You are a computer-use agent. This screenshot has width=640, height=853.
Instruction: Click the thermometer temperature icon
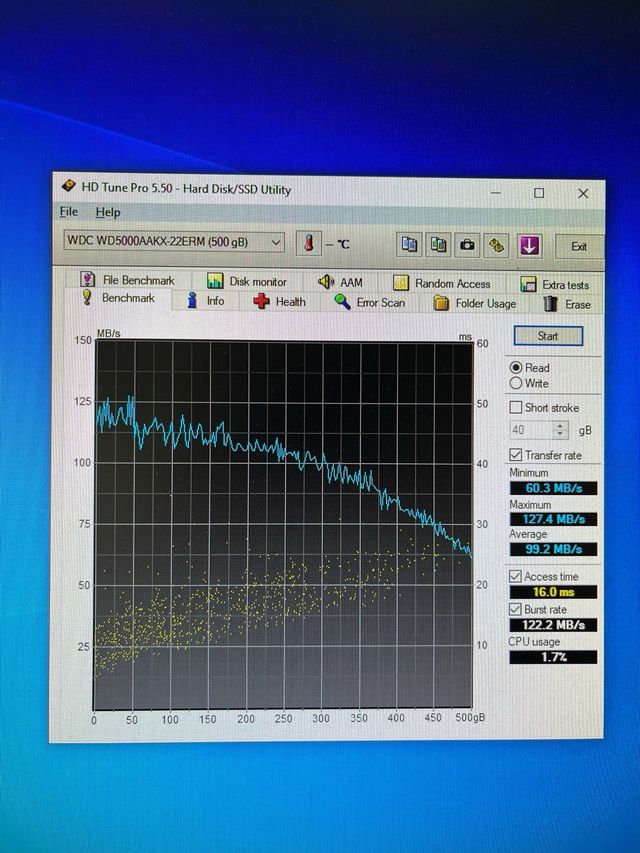click(x=309, y=243)
